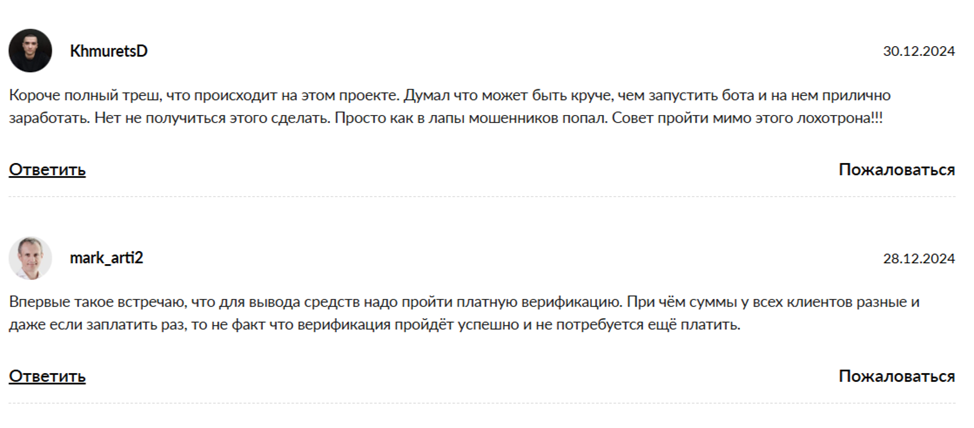Click mark_arti2's profile avatar photo
The width and height of the screenshot is (974, 428).
click(30, 258)
